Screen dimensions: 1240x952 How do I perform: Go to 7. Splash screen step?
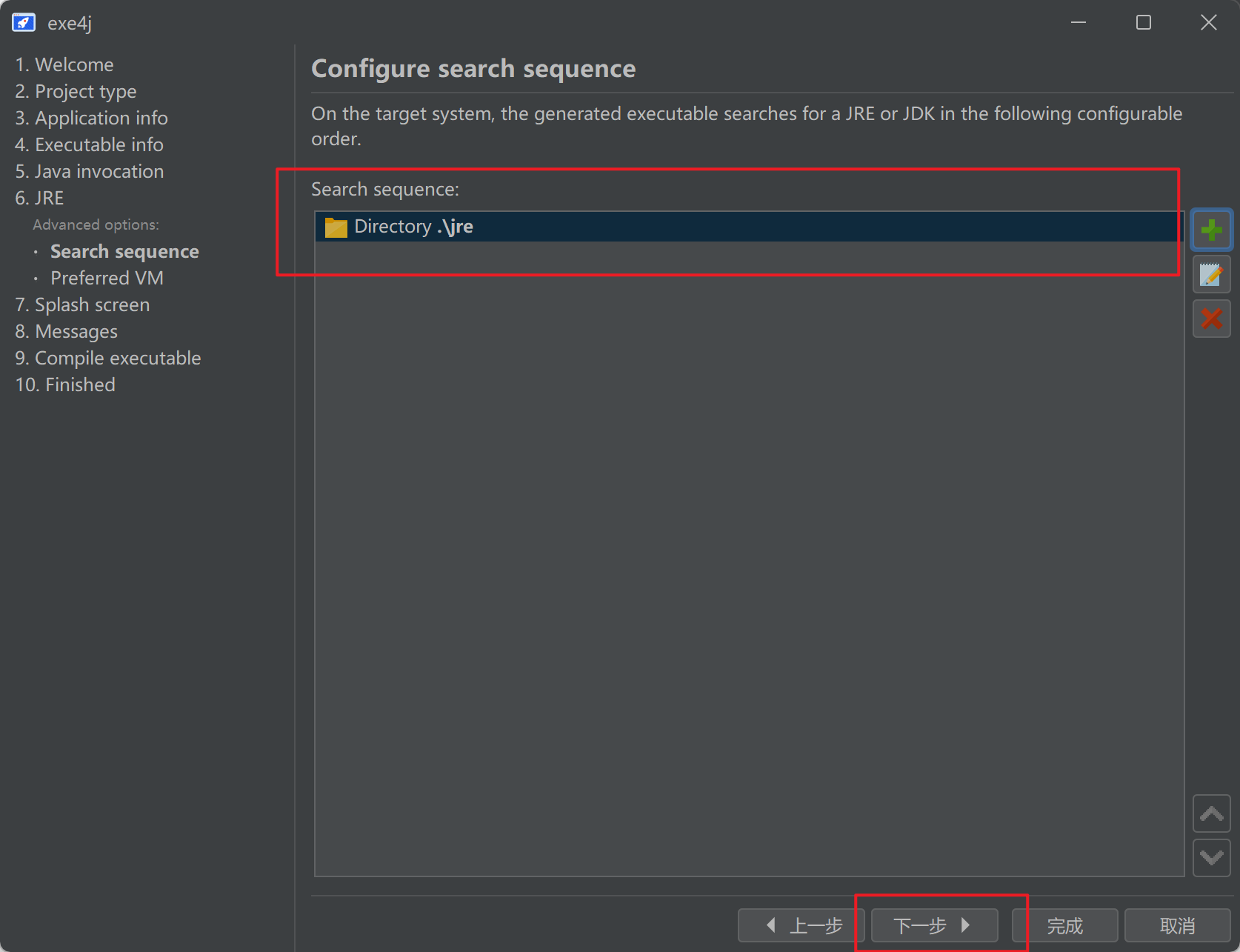82,305
